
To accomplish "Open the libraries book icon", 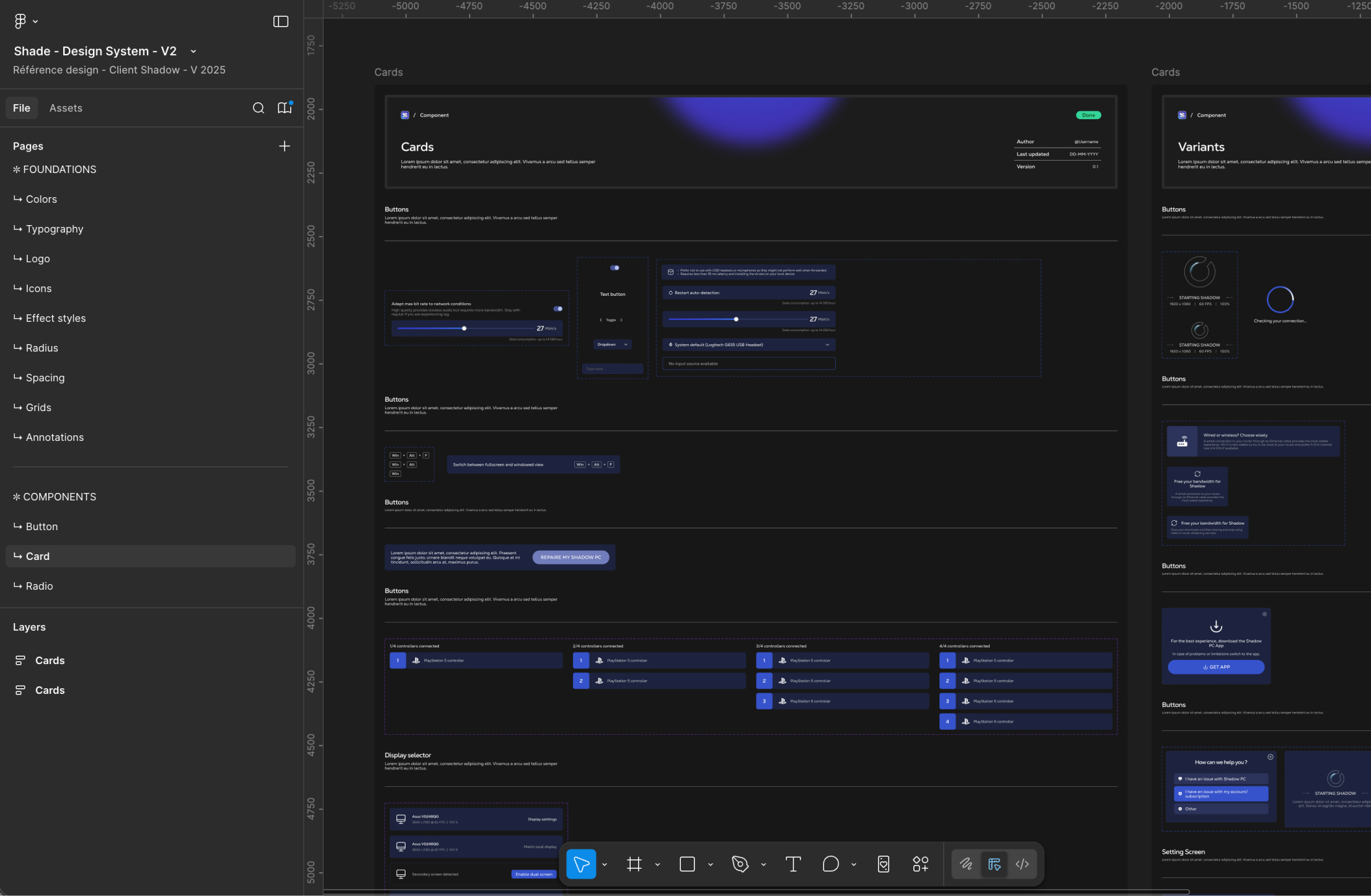I will (x=285, y=108).
